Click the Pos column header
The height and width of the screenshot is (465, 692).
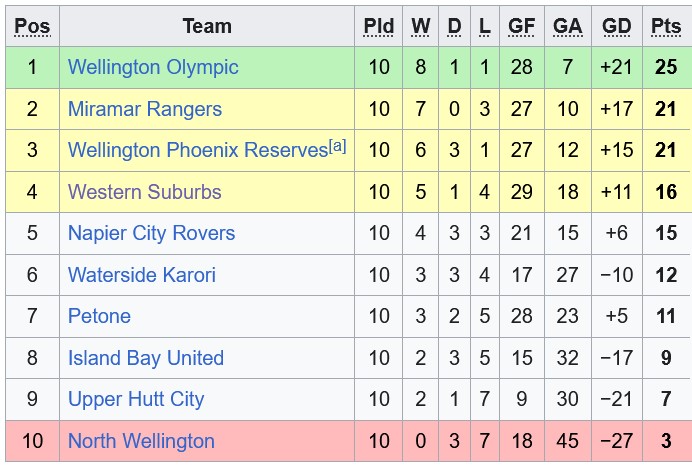32,26
